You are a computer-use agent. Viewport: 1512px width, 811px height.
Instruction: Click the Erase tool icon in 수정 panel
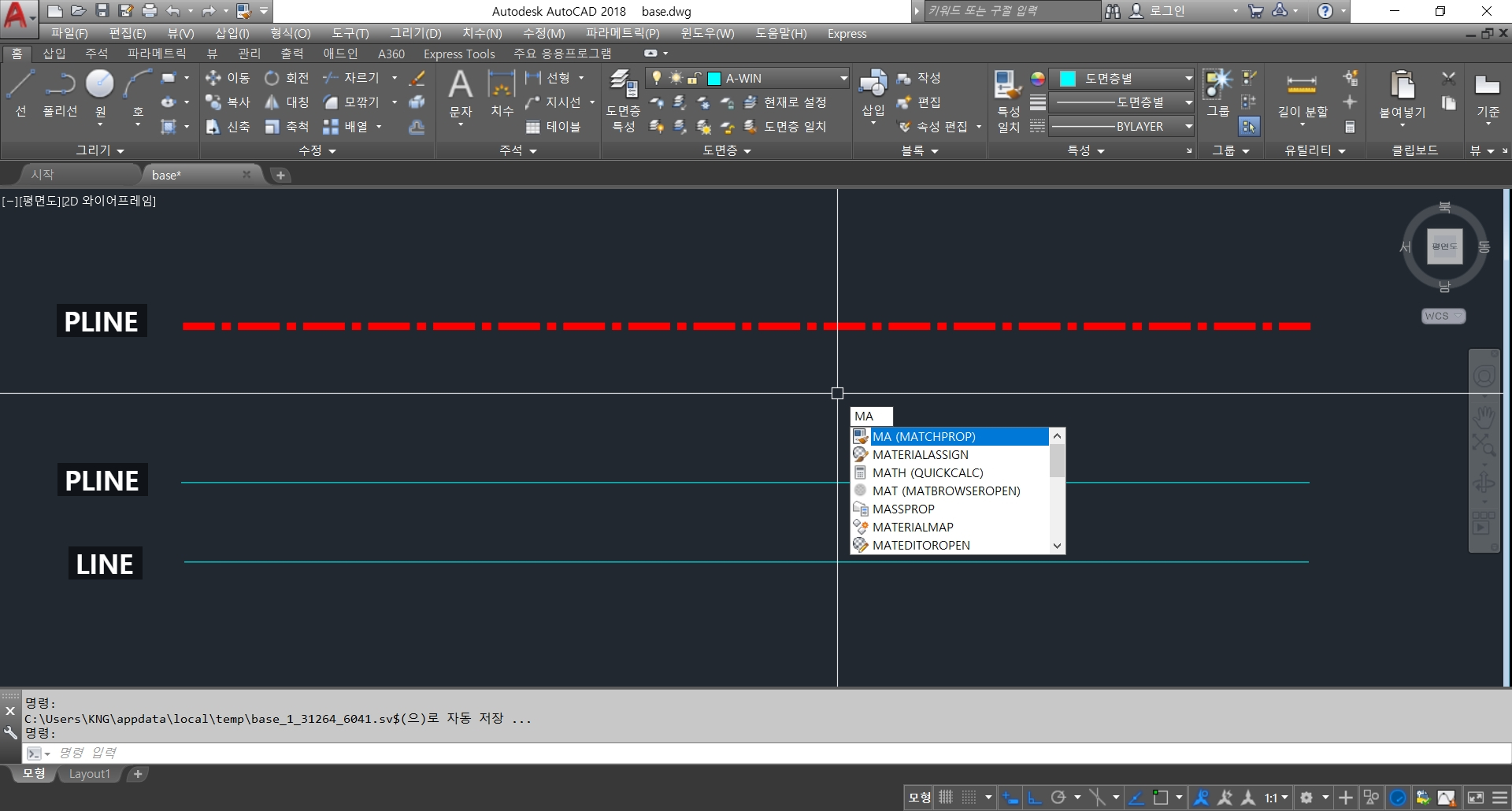pyautogui.click(x=417, y=78)
